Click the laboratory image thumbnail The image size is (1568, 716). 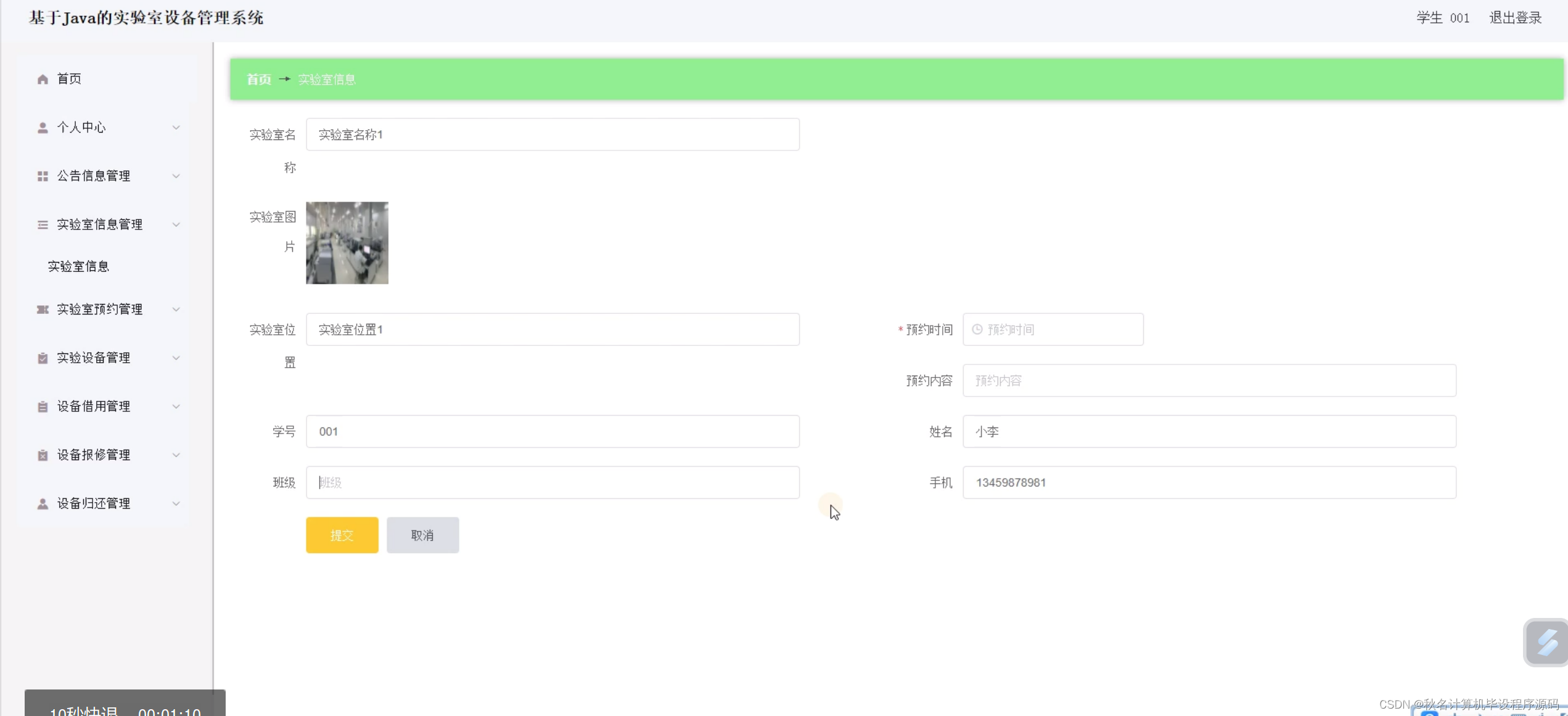click(x=347, y=243)
